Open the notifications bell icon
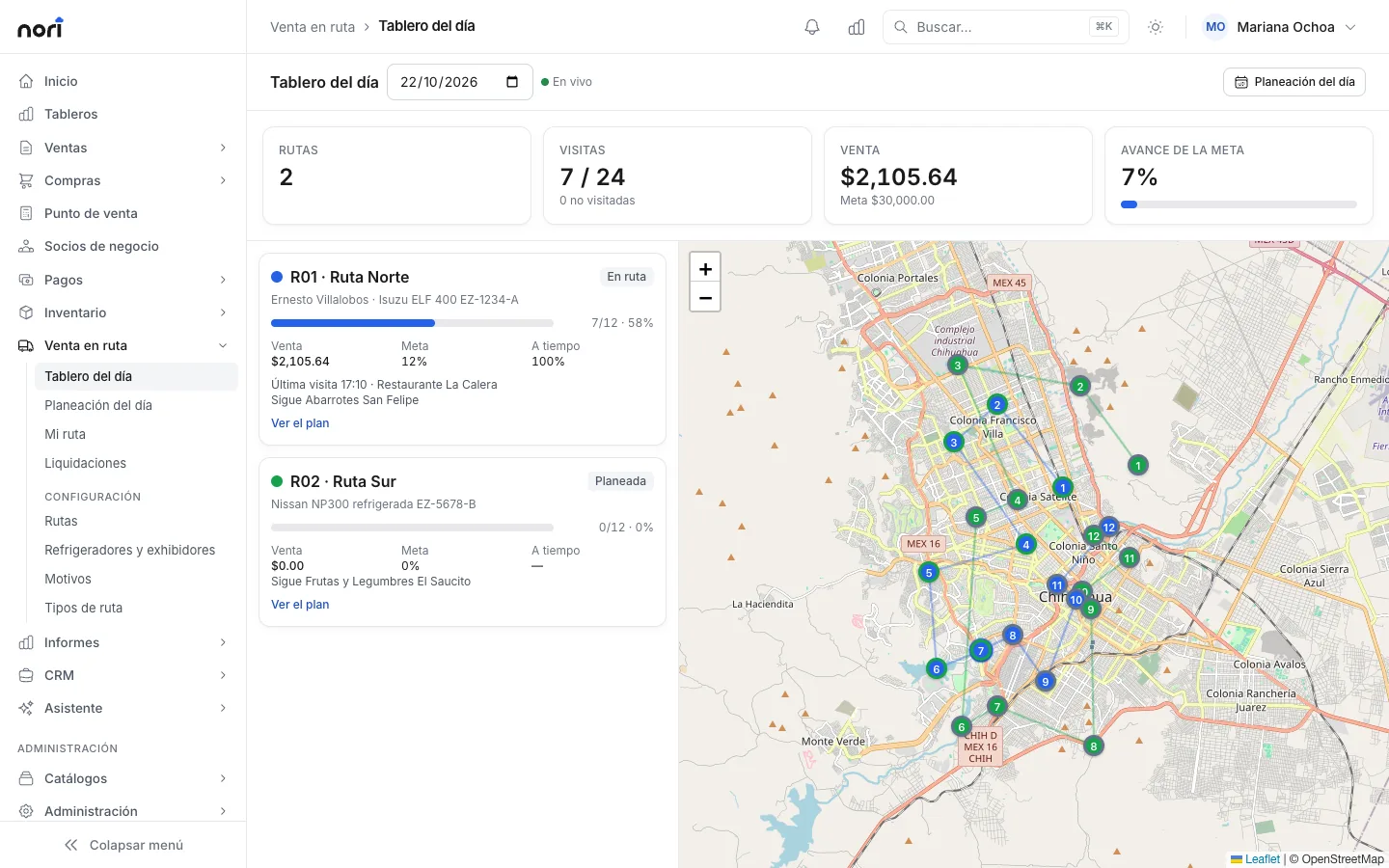This screenshot has width=1389, height=868. tap(812, 27)
